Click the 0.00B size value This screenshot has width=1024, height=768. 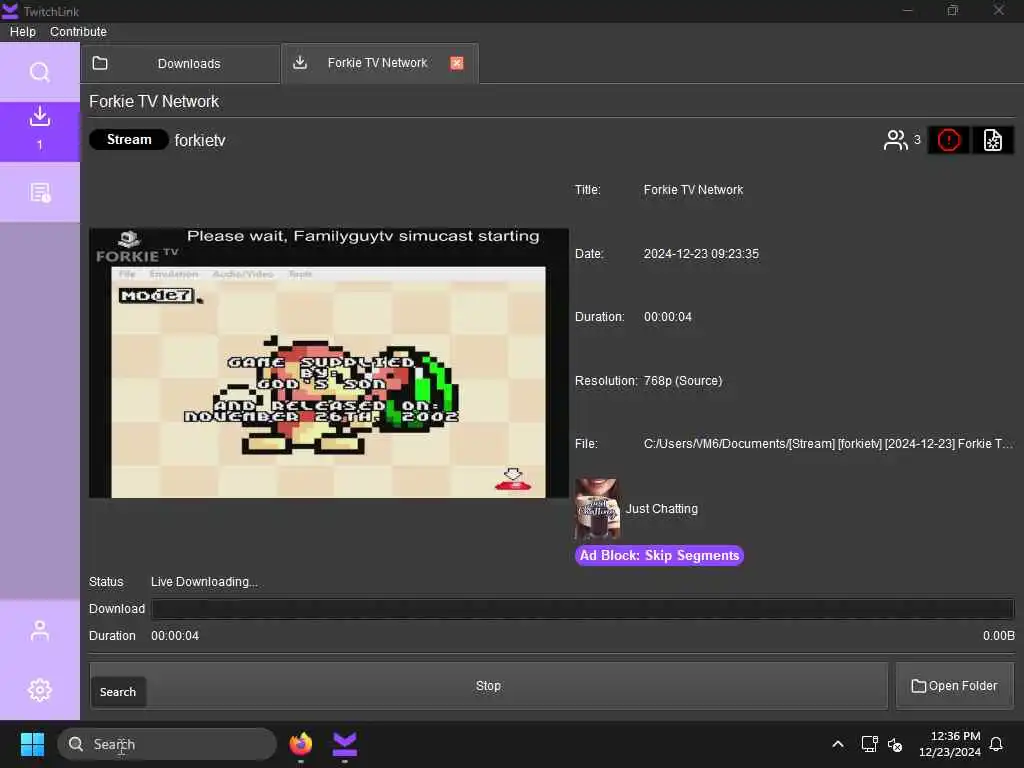point(999,635)
